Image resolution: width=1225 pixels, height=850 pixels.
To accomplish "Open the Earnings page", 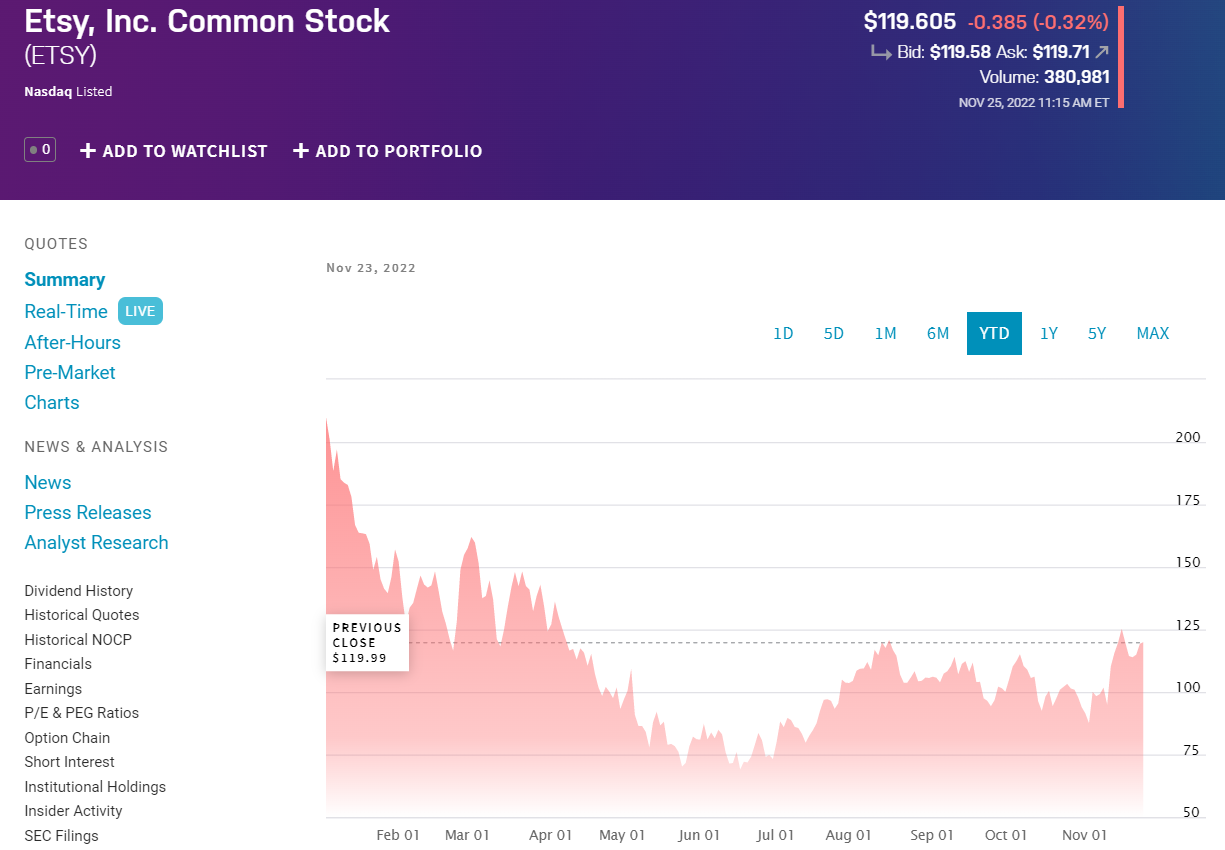I will 53,689.
